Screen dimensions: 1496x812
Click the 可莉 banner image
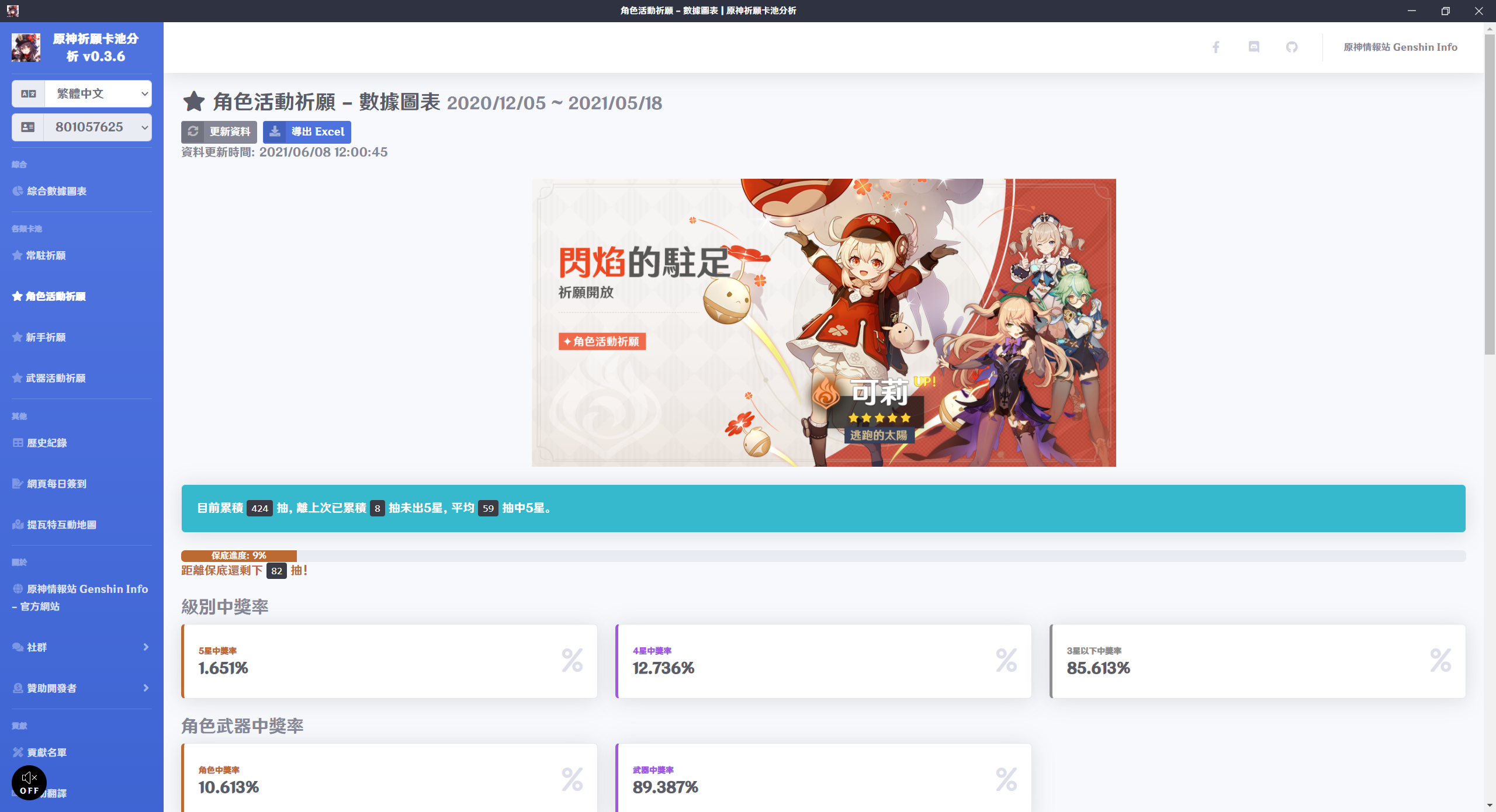(823, 322)
